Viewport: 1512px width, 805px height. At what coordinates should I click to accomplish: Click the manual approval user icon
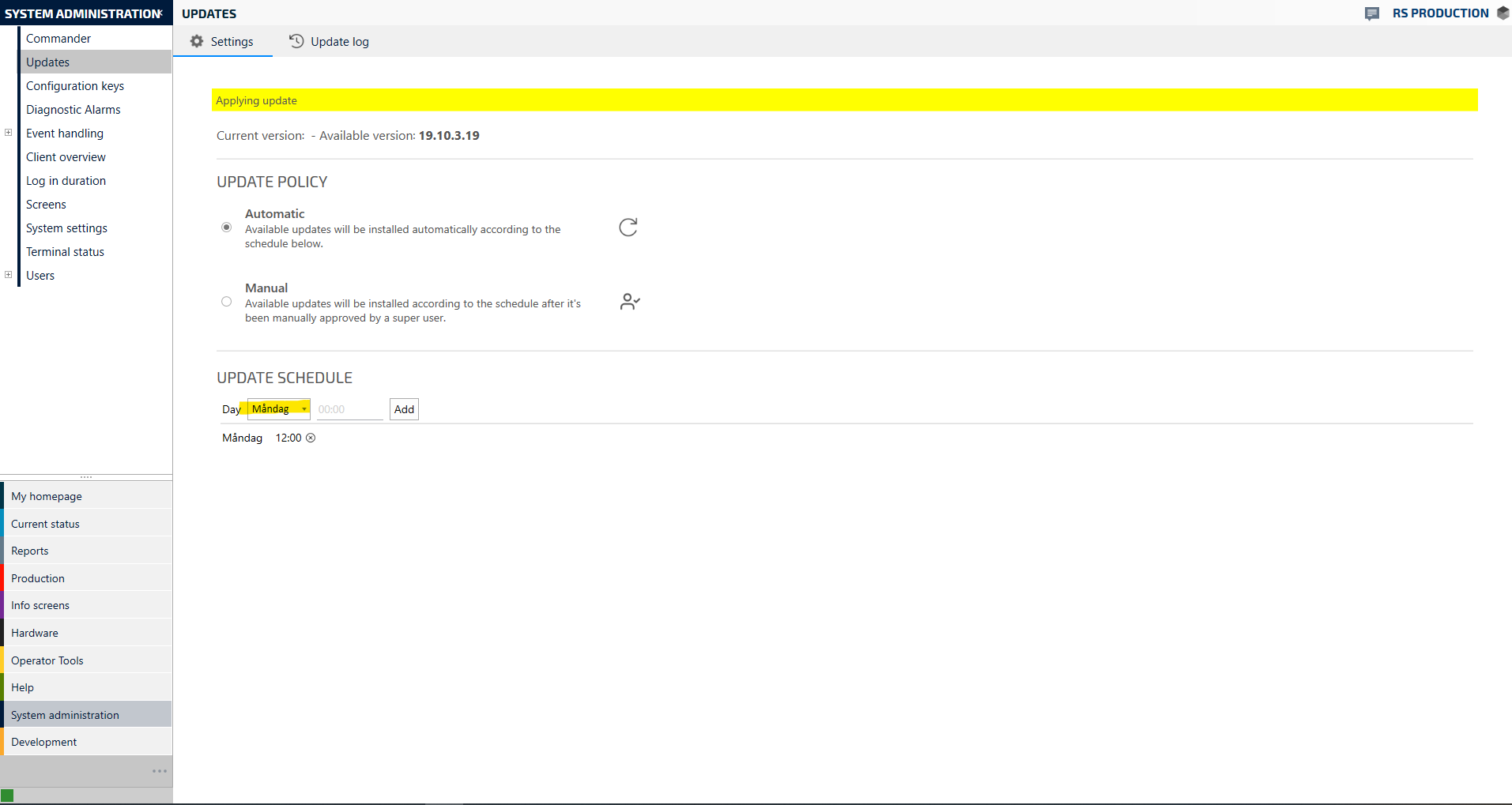pos(630,302)
